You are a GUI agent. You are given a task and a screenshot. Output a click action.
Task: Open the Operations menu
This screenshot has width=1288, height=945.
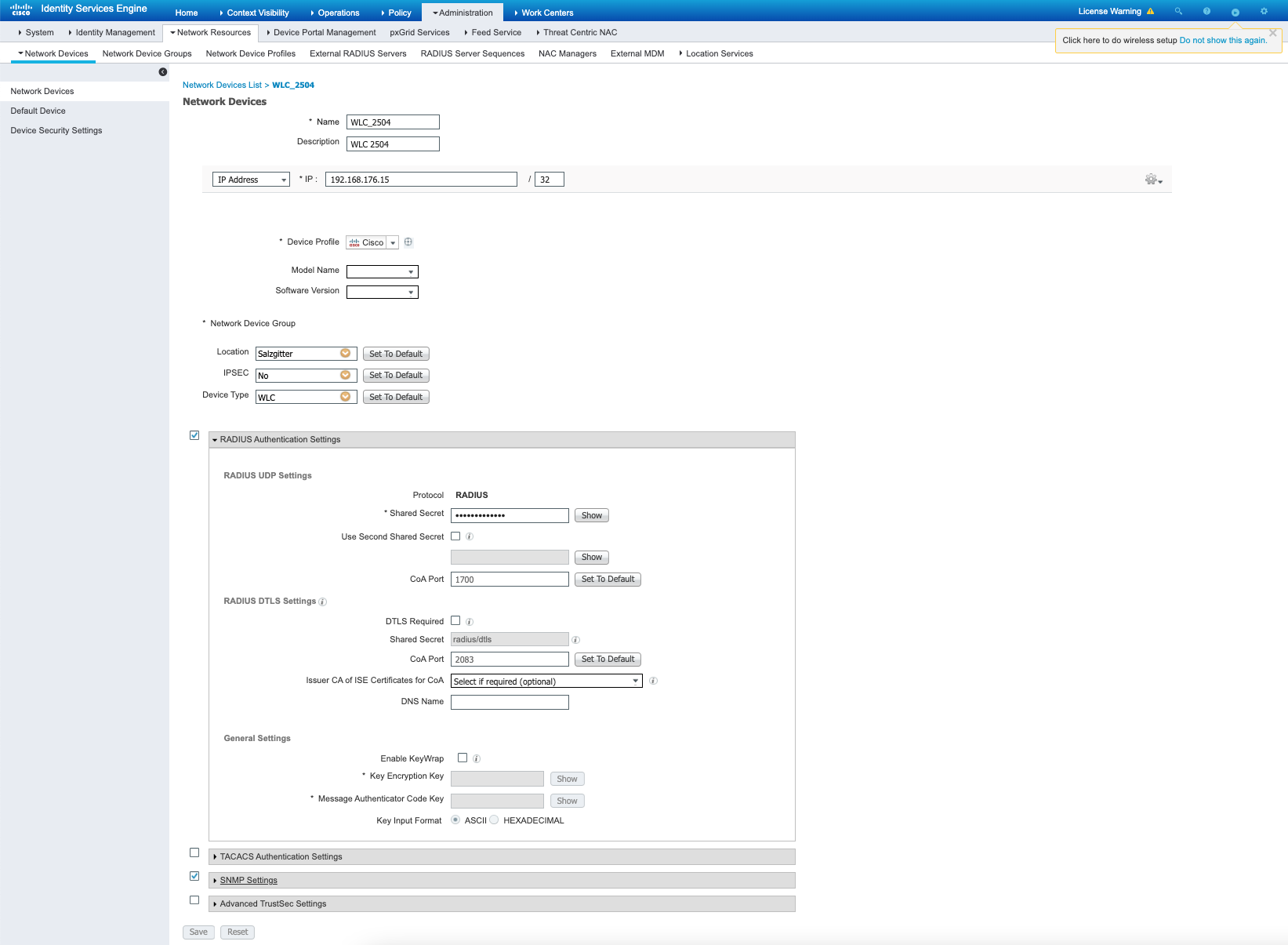335,13
